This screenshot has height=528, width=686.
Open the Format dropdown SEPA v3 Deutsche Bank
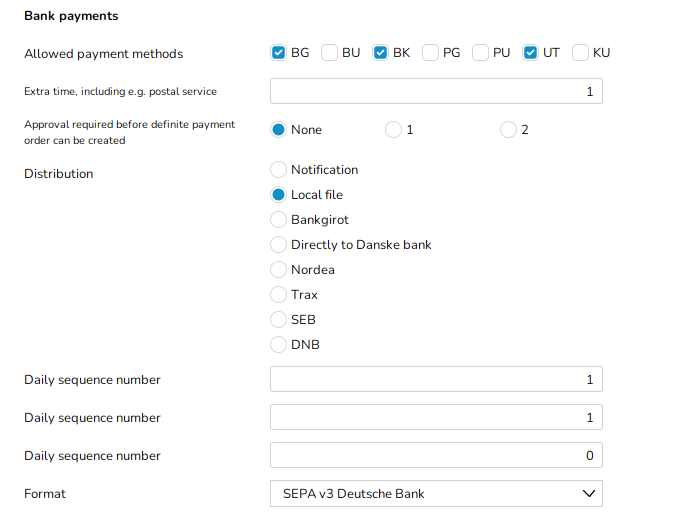436,493
